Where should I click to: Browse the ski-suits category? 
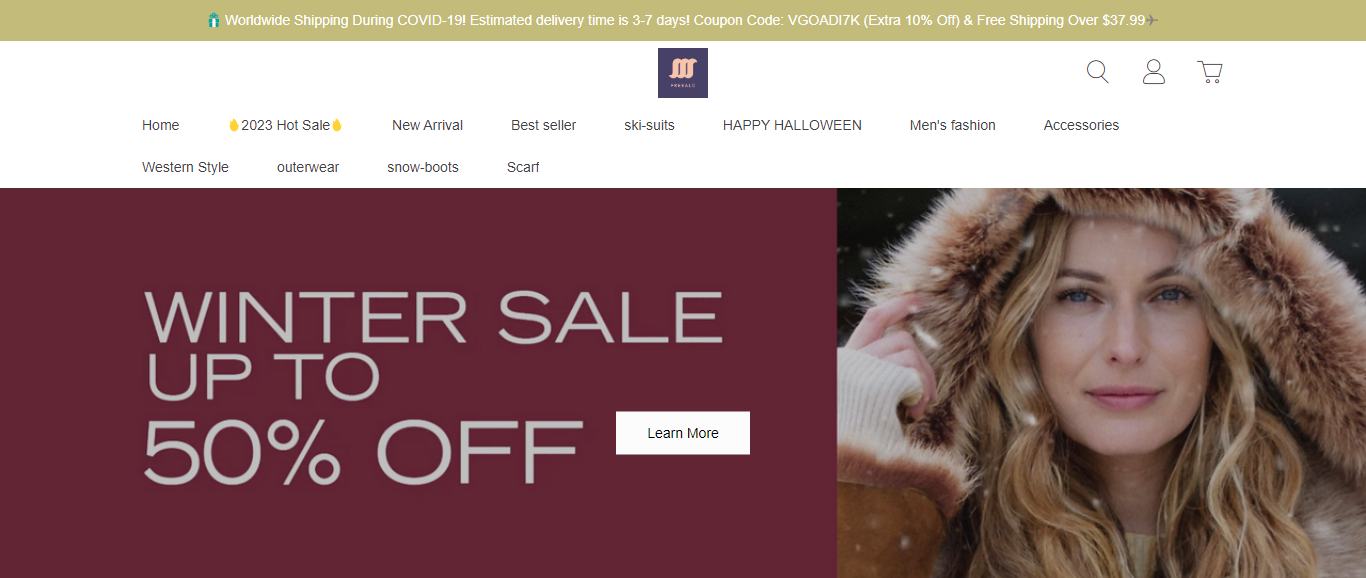tap(650, 125)
